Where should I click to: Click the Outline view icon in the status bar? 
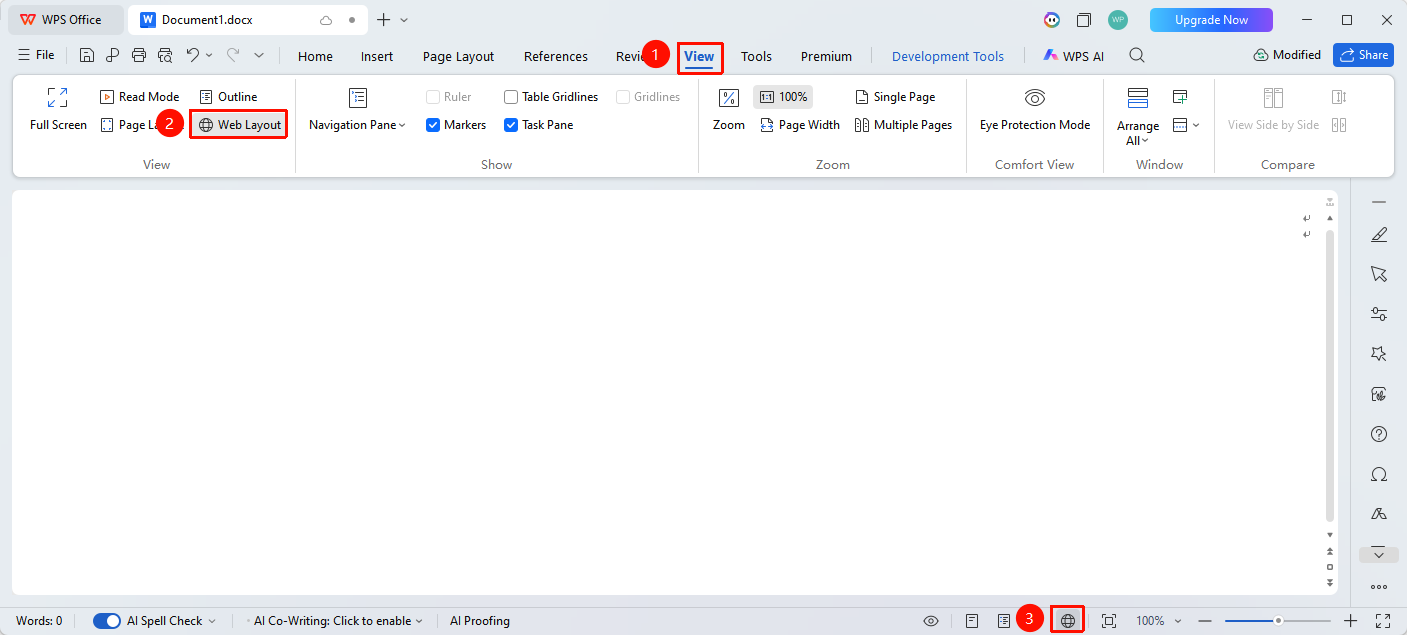click(x=1004, y=621)
